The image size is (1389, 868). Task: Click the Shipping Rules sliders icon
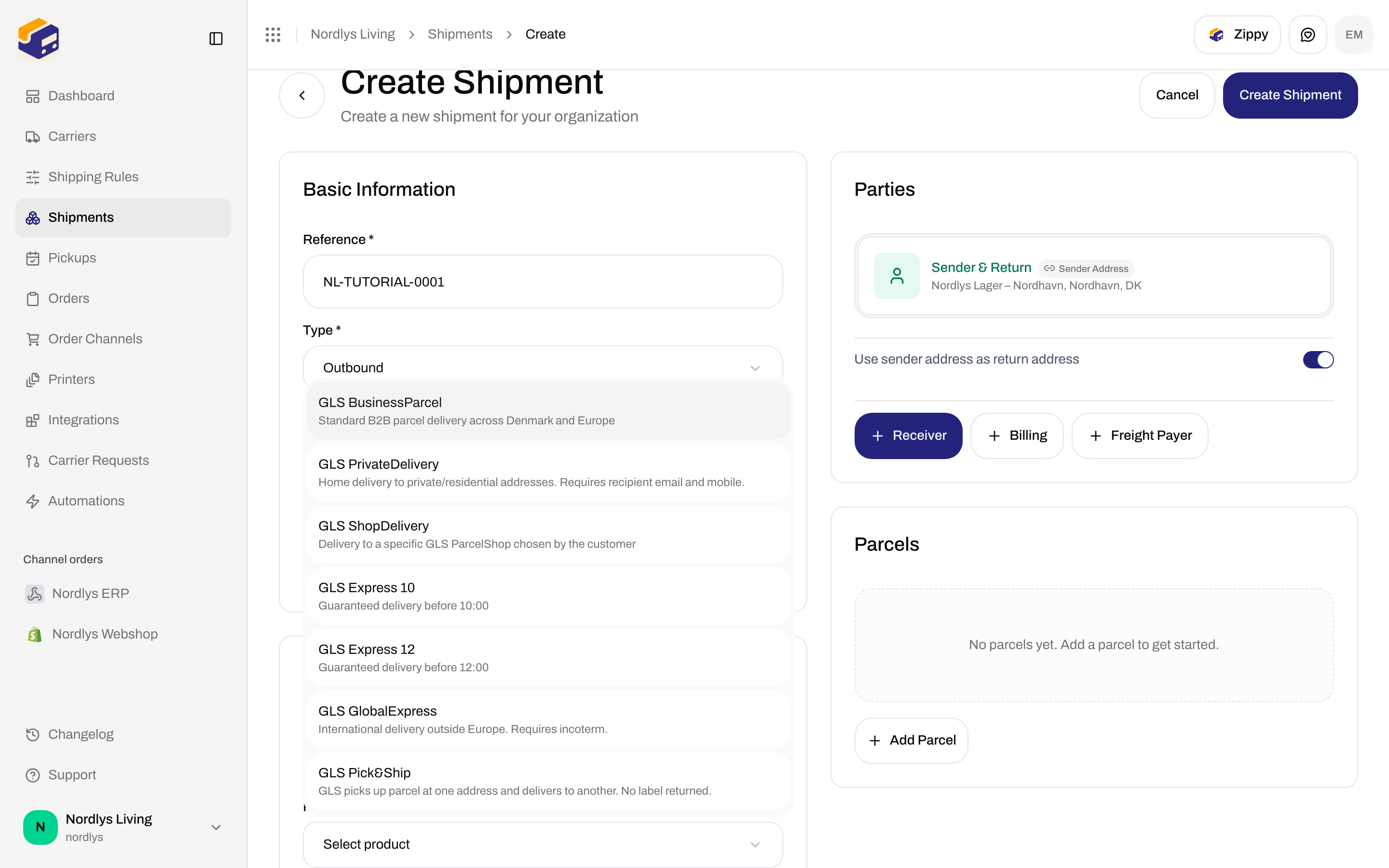click(33, 177)
